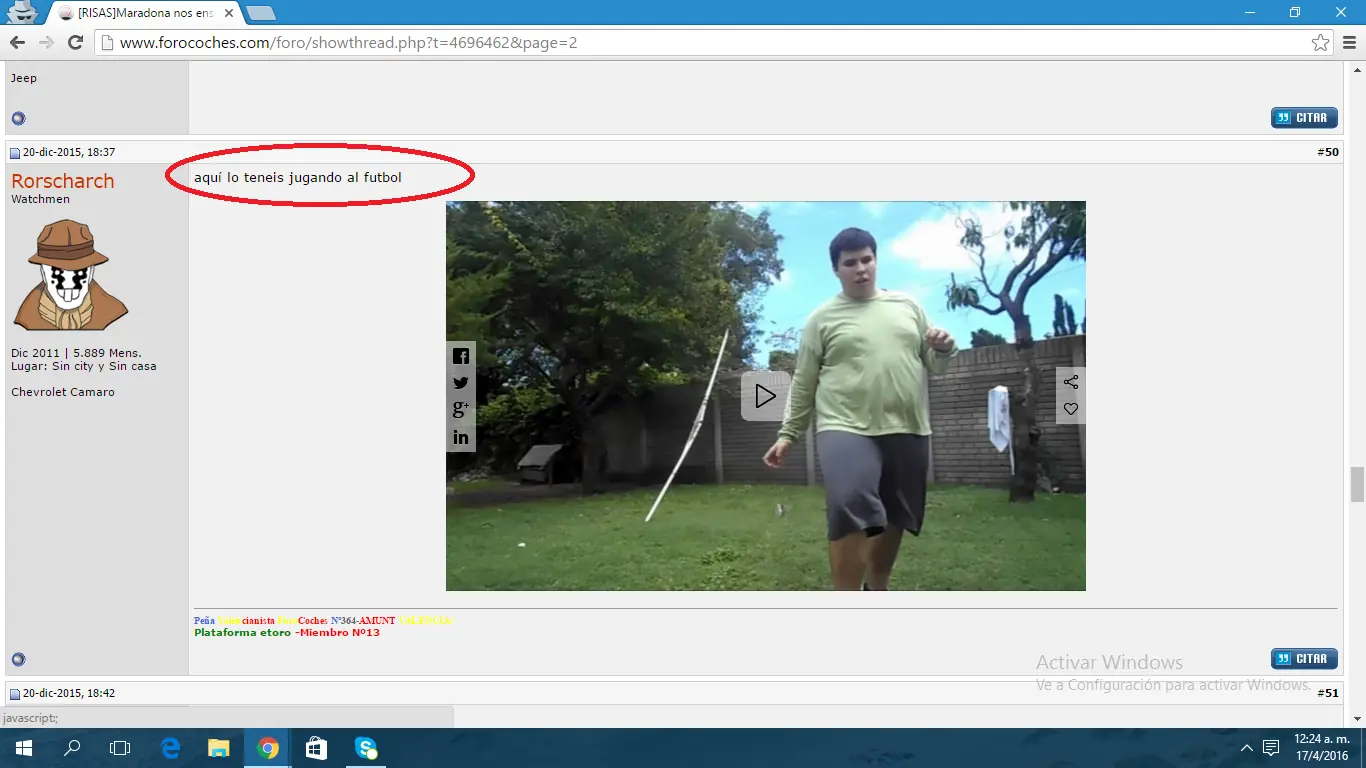Close the [RISAS]Maradona tab

click(x=228, y=13)
